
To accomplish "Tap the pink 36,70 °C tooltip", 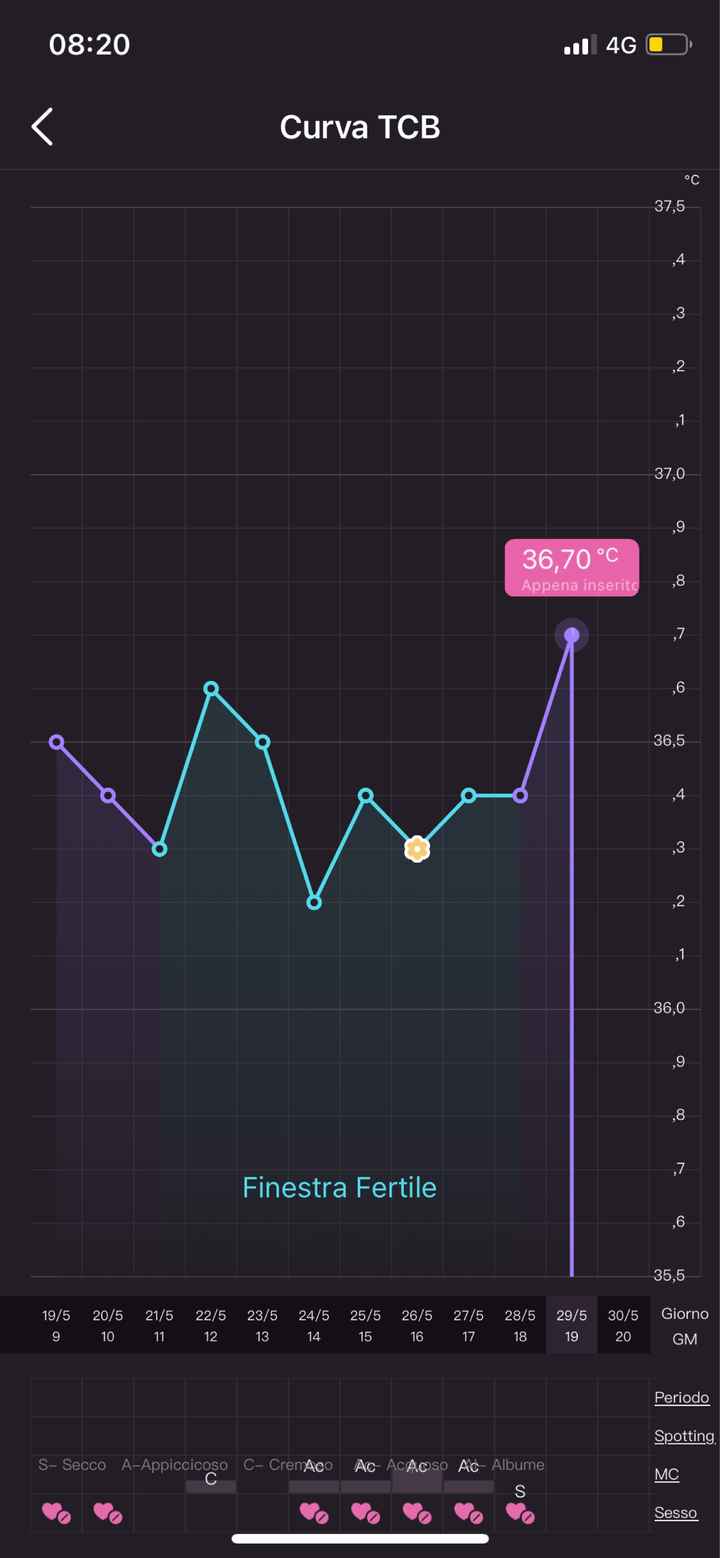I will coord(571,567).
